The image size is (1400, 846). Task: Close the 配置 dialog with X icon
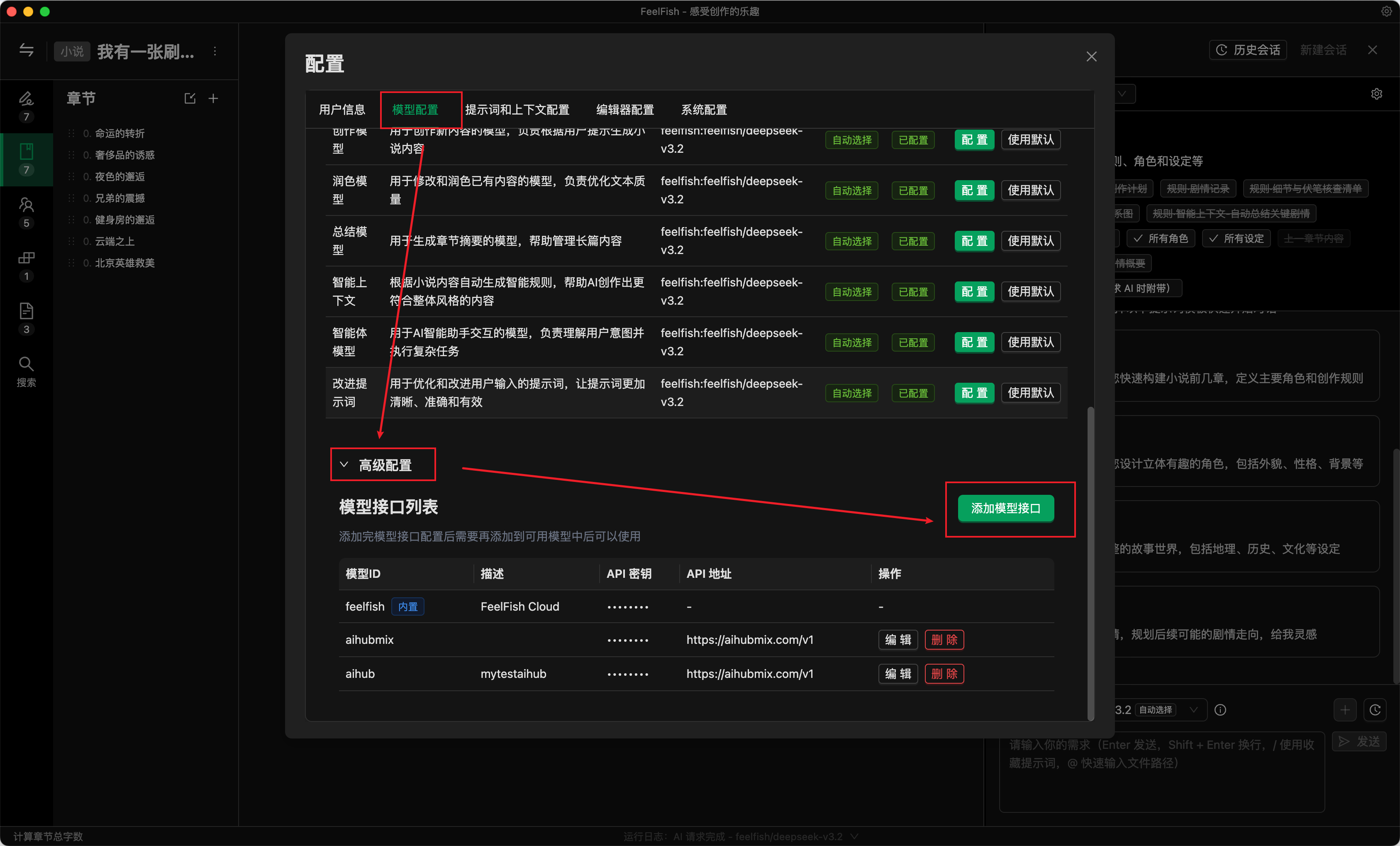point(1091,57)
